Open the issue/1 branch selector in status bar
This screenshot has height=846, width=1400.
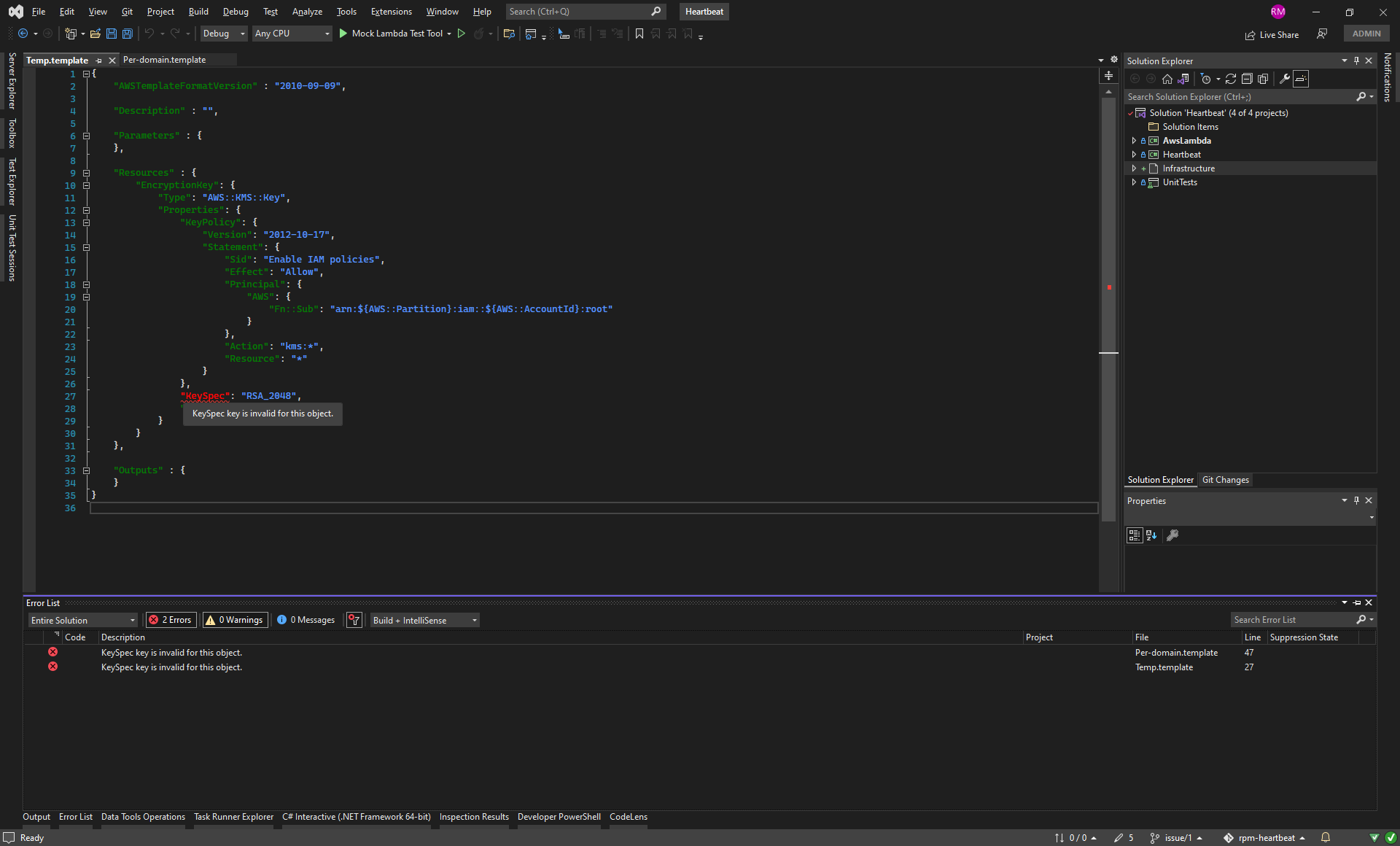(x=1176, y=838)
